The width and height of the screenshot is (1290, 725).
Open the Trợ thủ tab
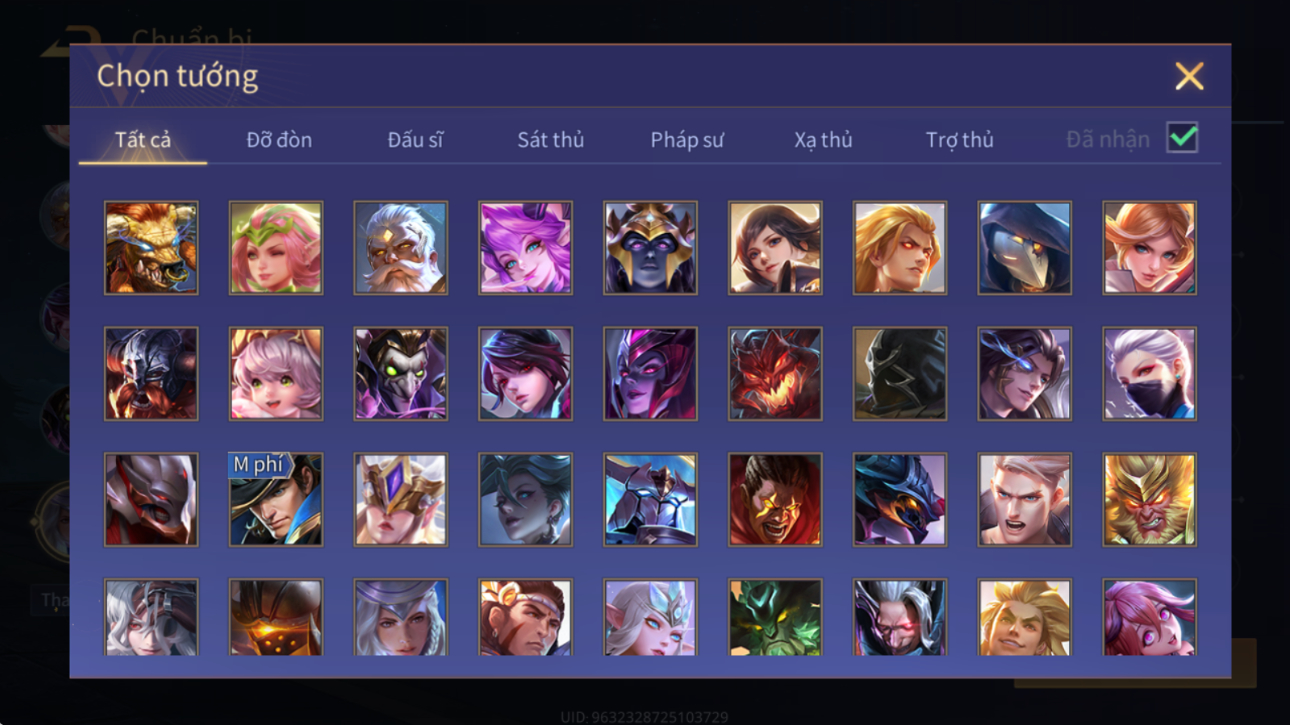(959, 140)
